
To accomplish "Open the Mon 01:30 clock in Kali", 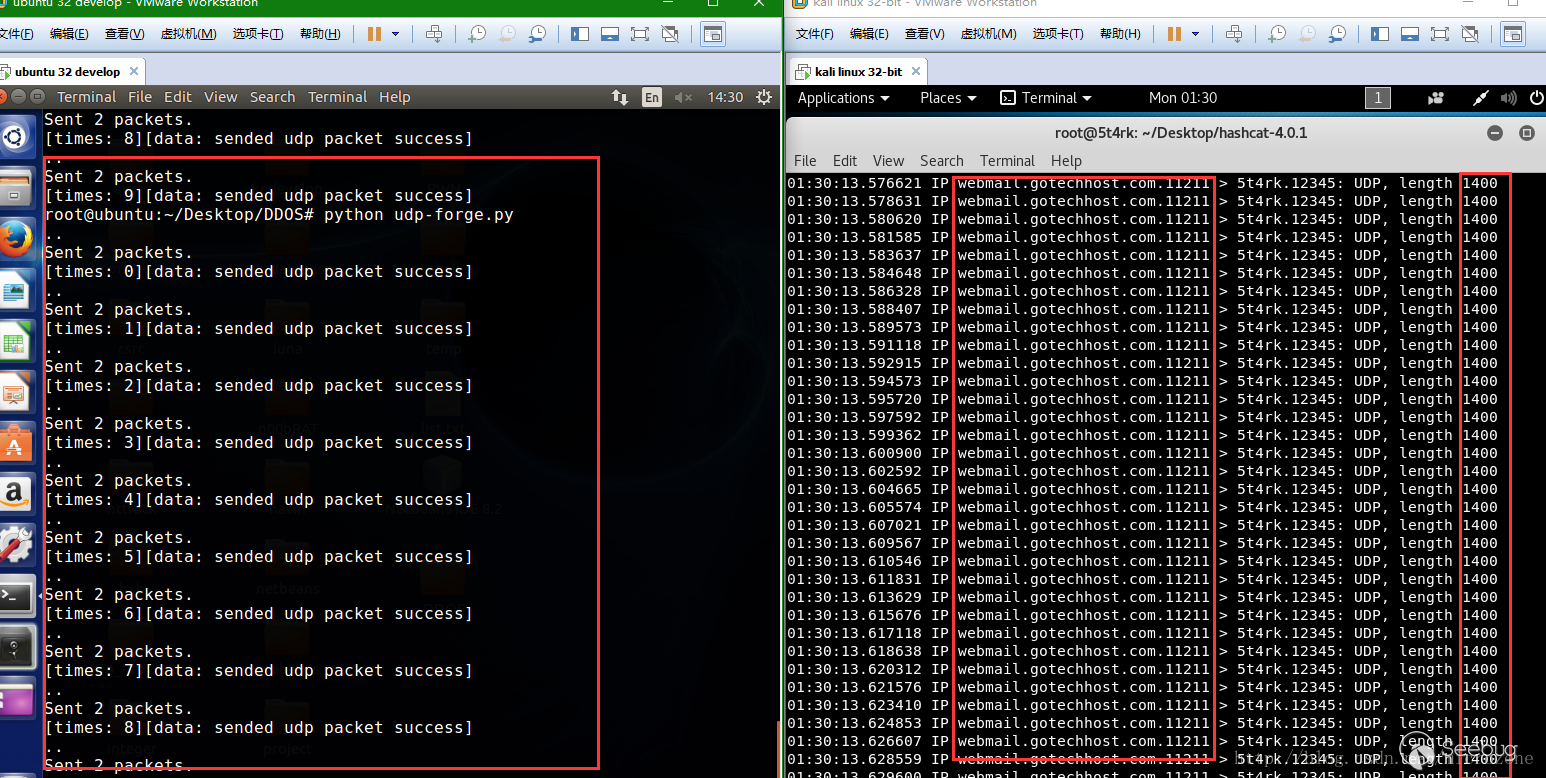I will tap(1183, 98).
